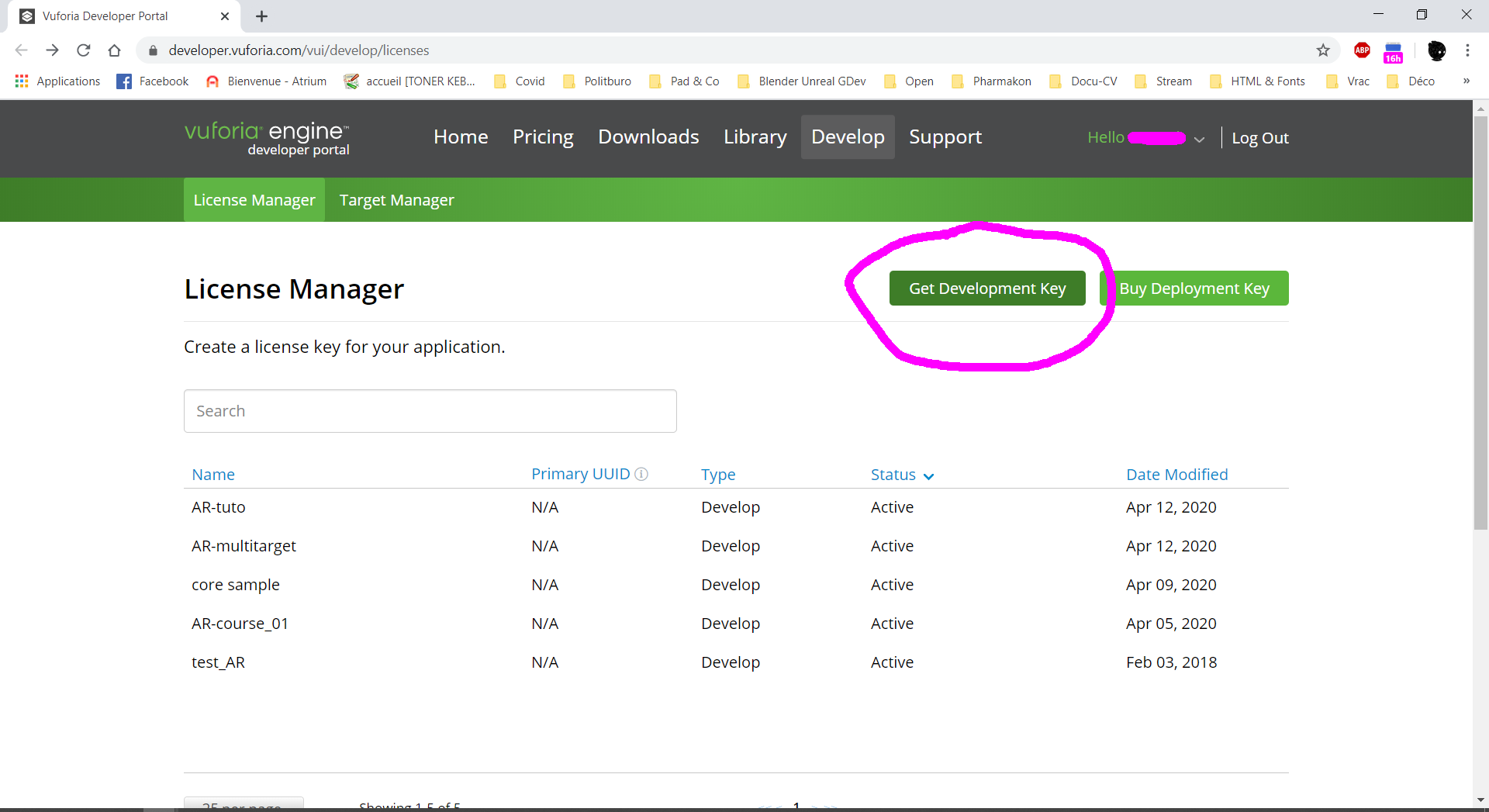Click the Primary UUID info icon
The height and width of the screenshot is (812, 1489).
pos(641,474)
